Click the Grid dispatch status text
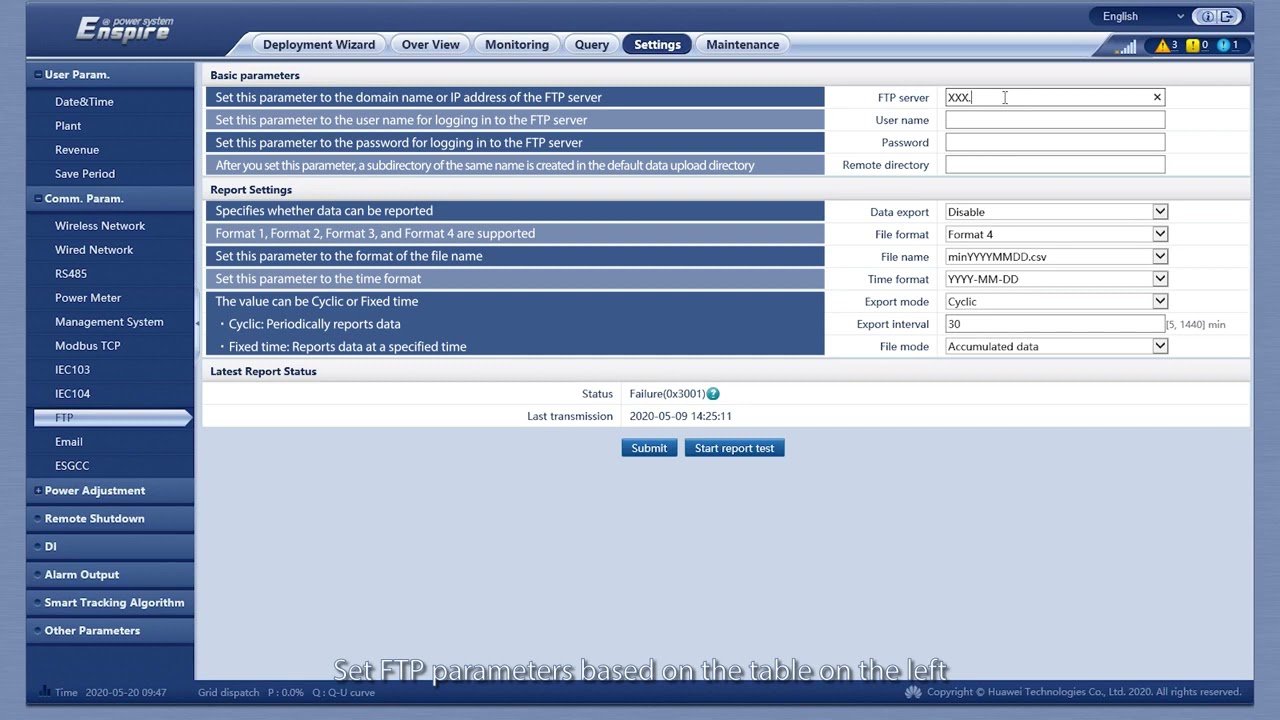This screenshot has height=720, width=1280. [x=228, y=692]
